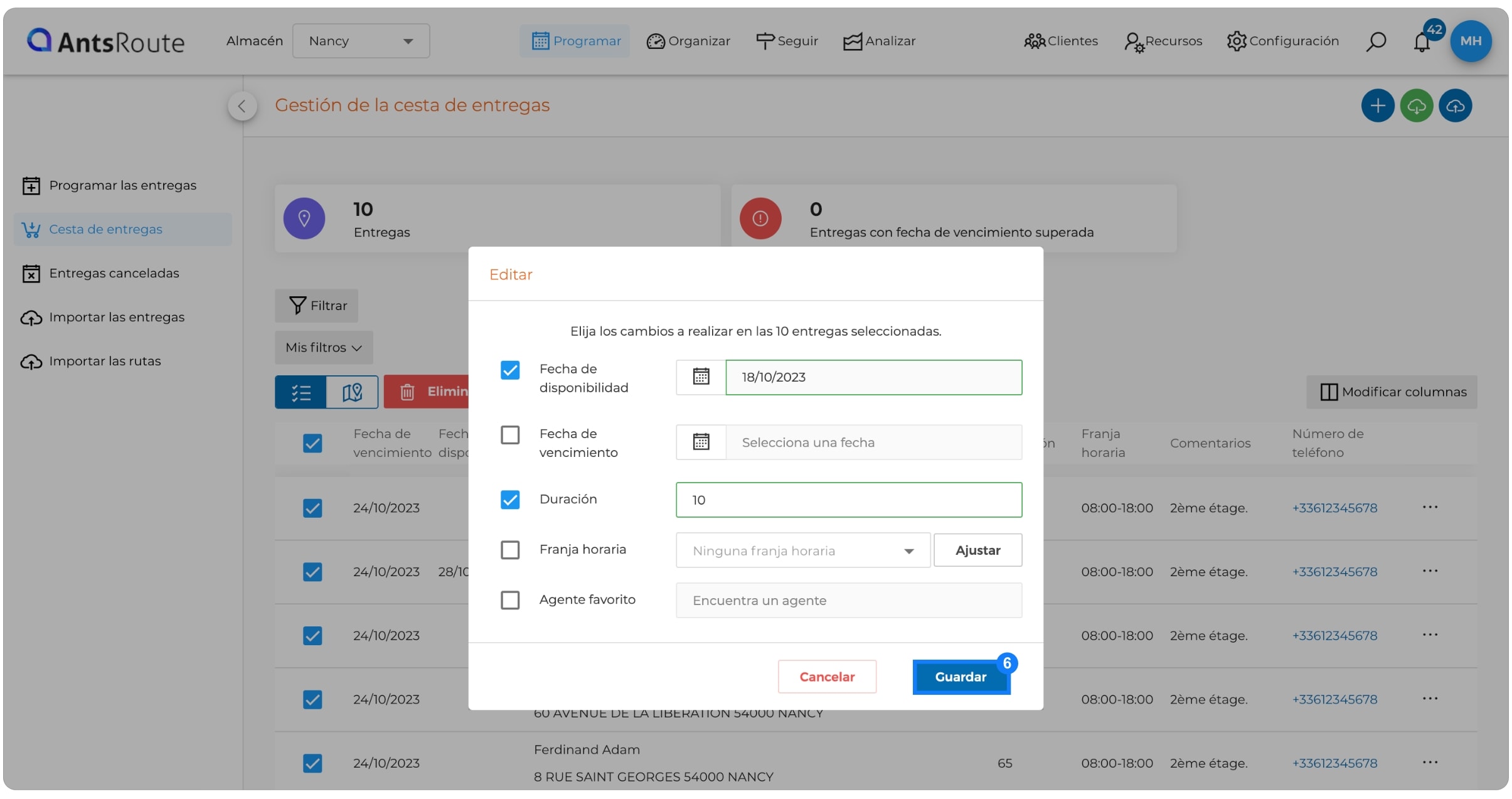
Task: Open the Organizar tab
Action: 688,41
